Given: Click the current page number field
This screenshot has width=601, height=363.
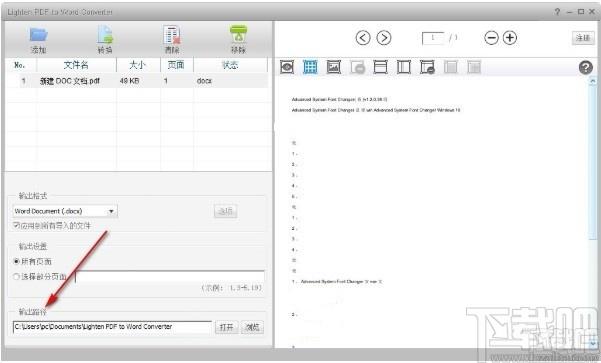Looking at the screenshot, I should (x=433, y=38).
